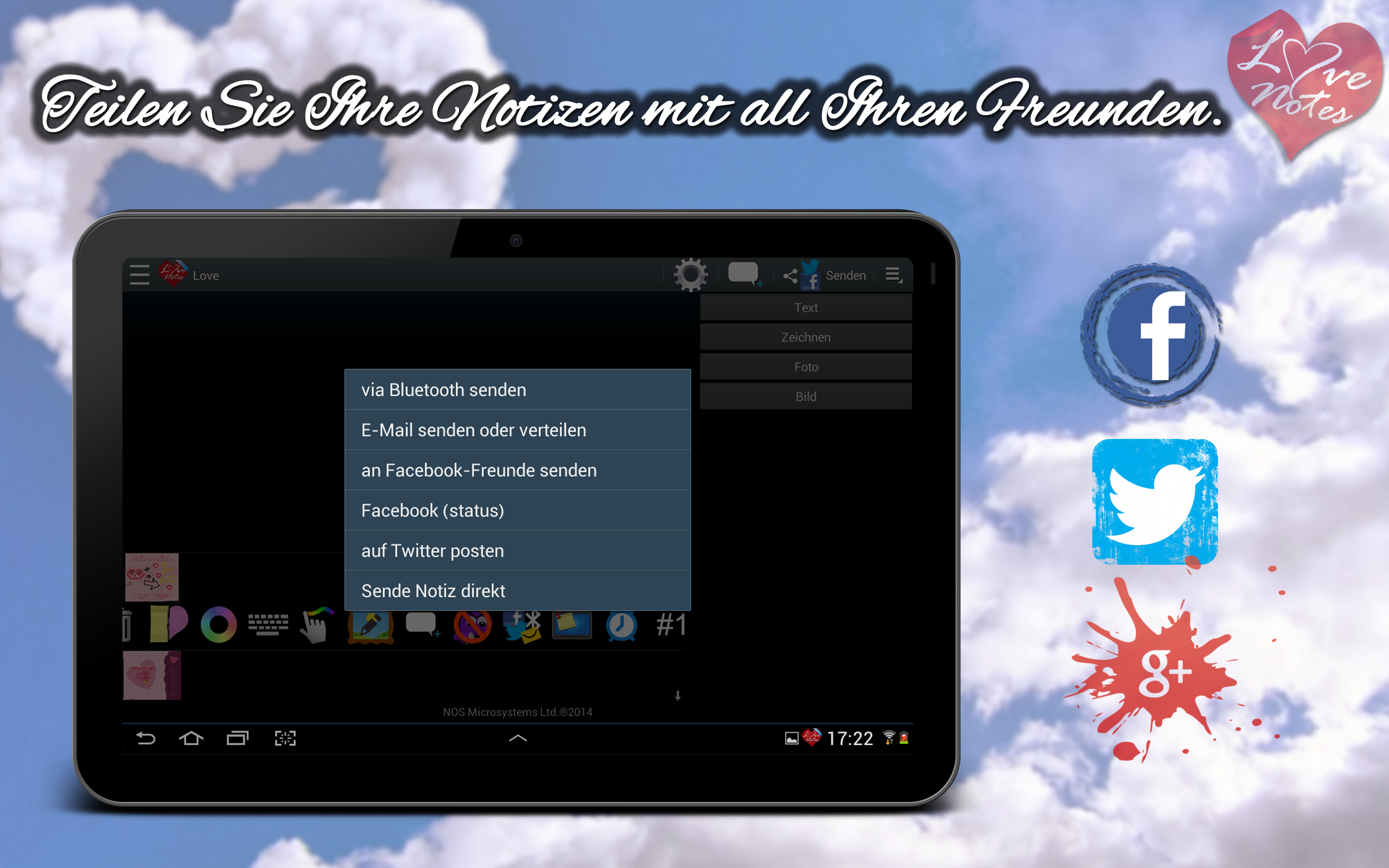Tap the 'Love' title text in action bar
The width and height of the screenshot is (1389, 868).
click(206, 276)
